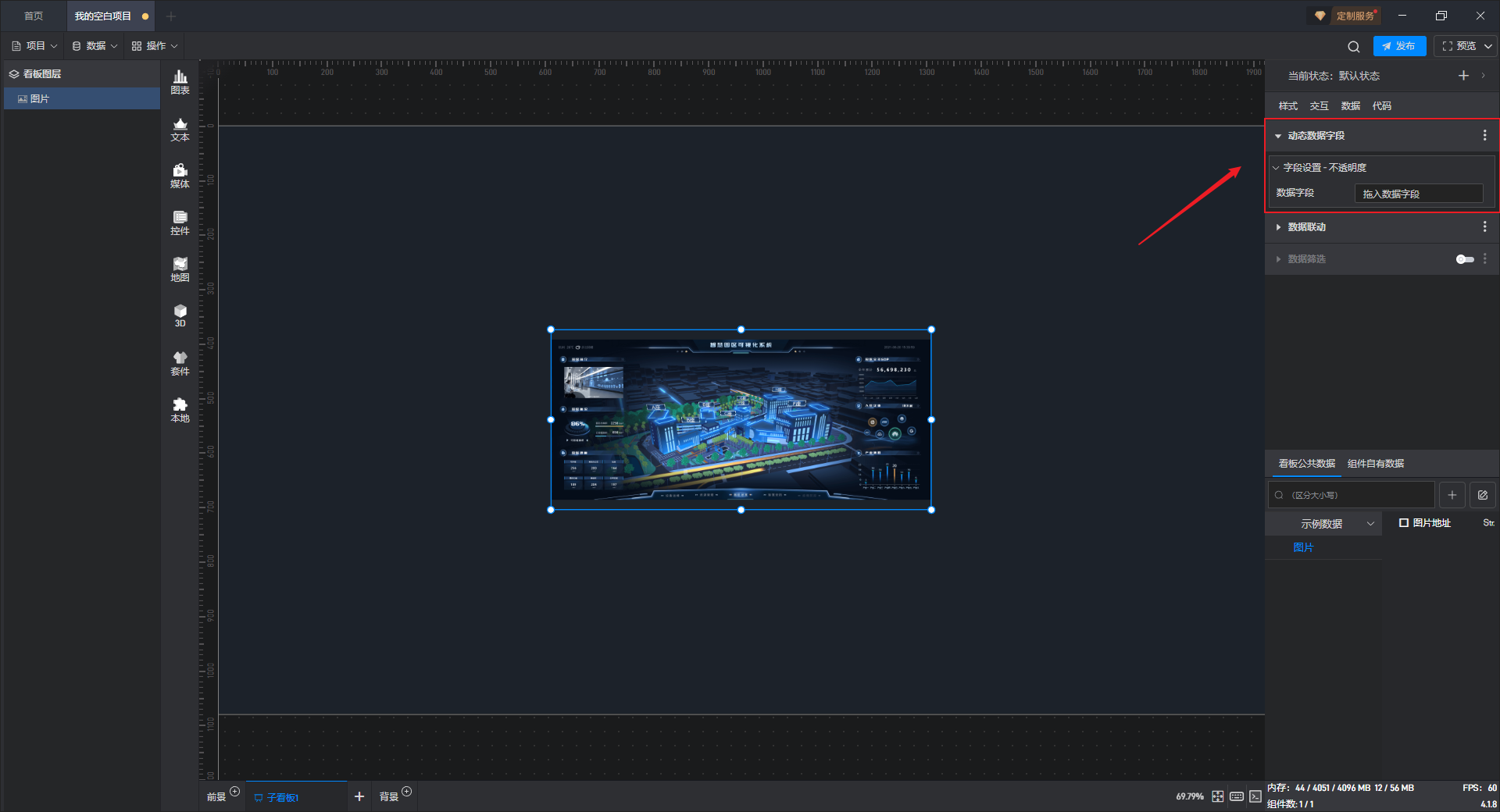The height and width of the screenshot is (812, 1500).
Task: Expand the 数据联动 section
Action: coord(1278,227)
